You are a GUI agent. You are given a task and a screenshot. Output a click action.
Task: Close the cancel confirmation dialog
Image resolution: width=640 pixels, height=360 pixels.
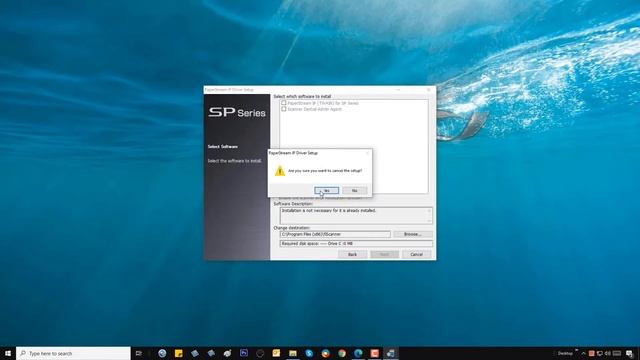(367, 153)
